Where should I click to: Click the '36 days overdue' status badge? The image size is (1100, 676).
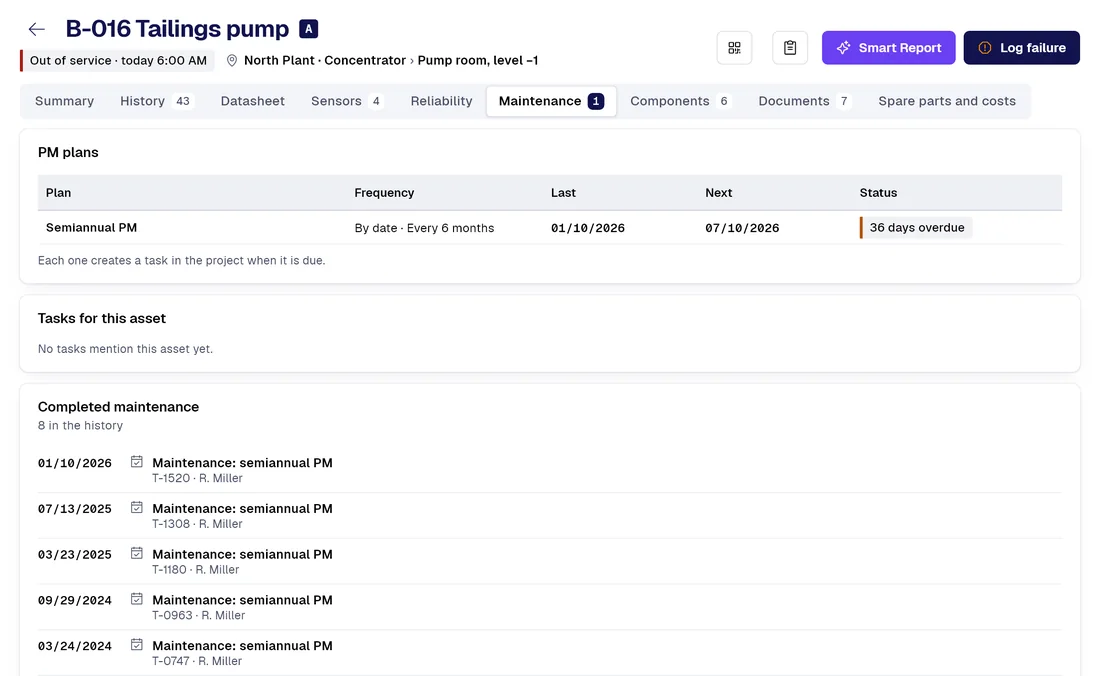(915, 227)
